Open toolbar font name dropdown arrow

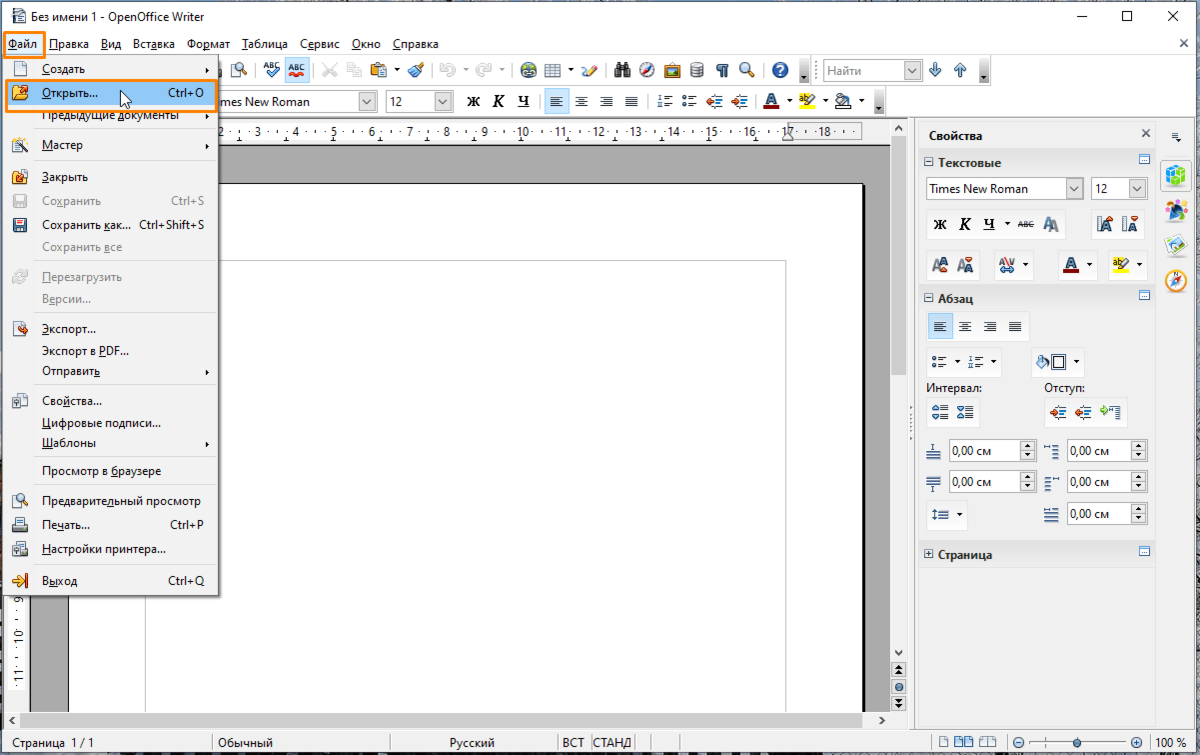pyautogui.click(x=368, y=101)
